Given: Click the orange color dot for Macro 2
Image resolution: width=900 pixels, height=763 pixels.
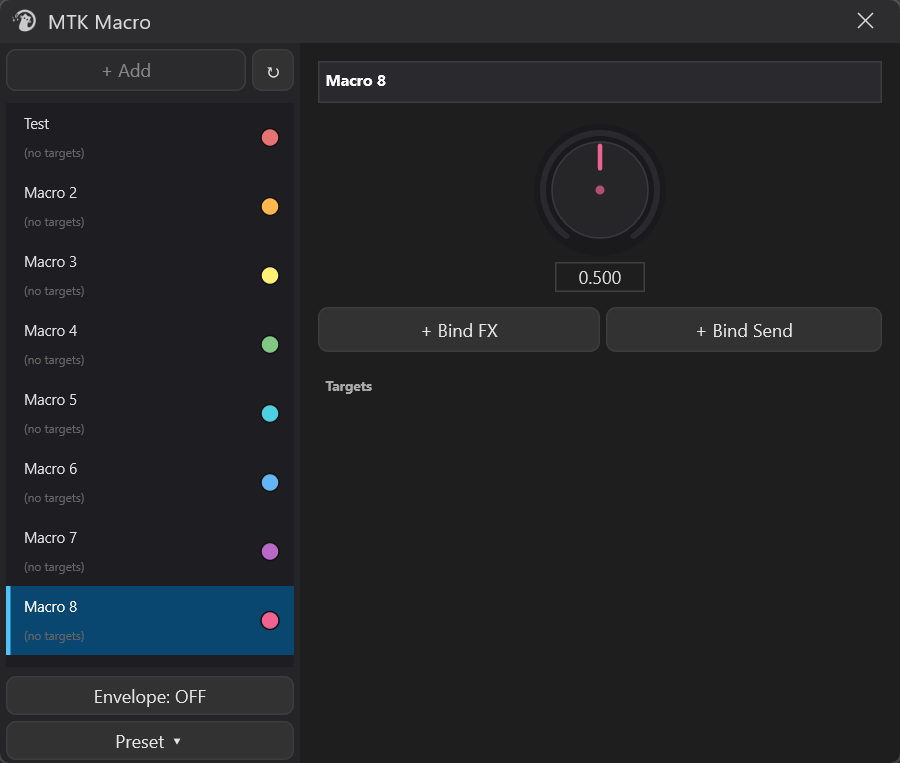Looking at the screenshot, I should point(270,207).
